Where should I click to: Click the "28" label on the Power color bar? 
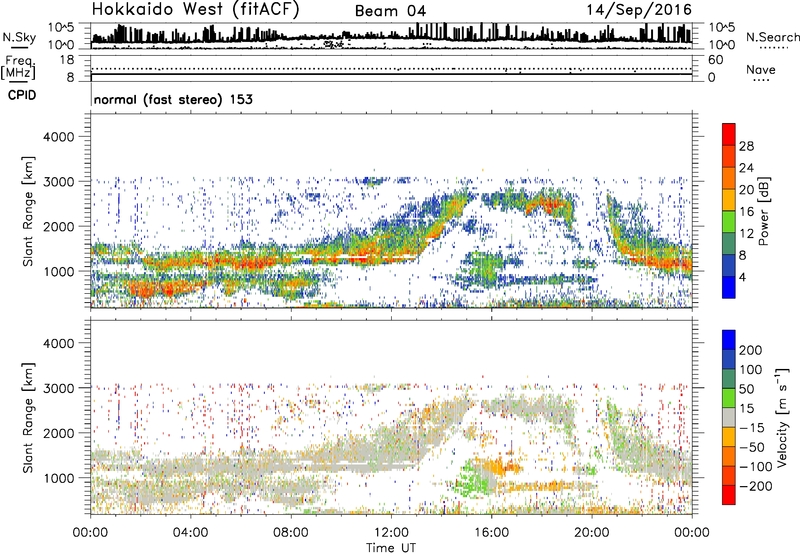pyautogui.click(x=746, y=146)
